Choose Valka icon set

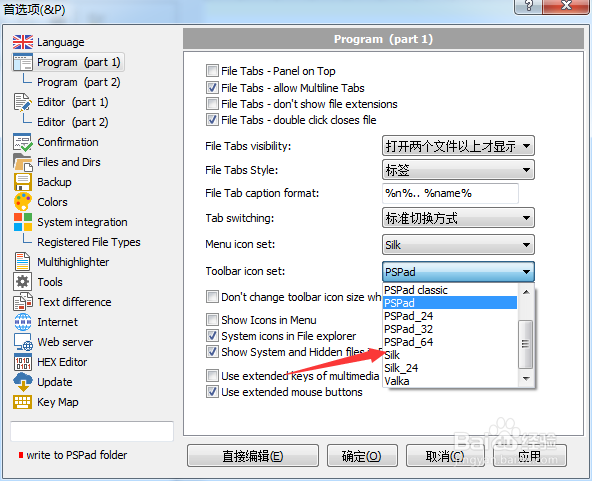coord(450,381)
